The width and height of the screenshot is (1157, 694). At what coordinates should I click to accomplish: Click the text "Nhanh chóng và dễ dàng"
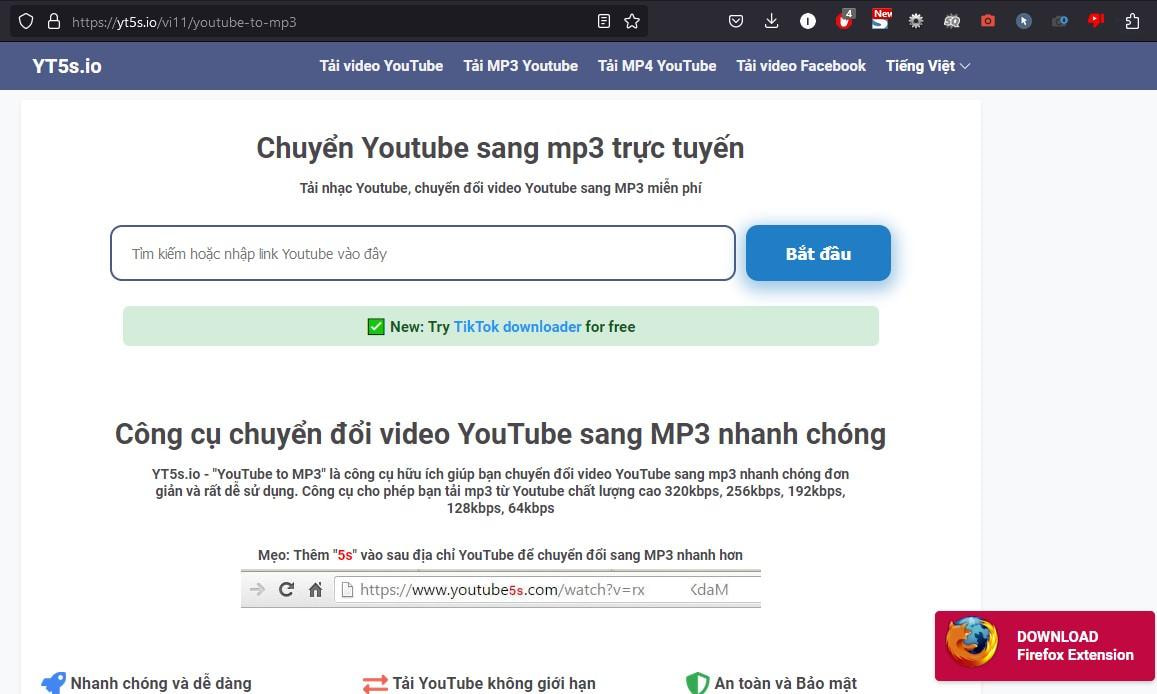point(161,684)
